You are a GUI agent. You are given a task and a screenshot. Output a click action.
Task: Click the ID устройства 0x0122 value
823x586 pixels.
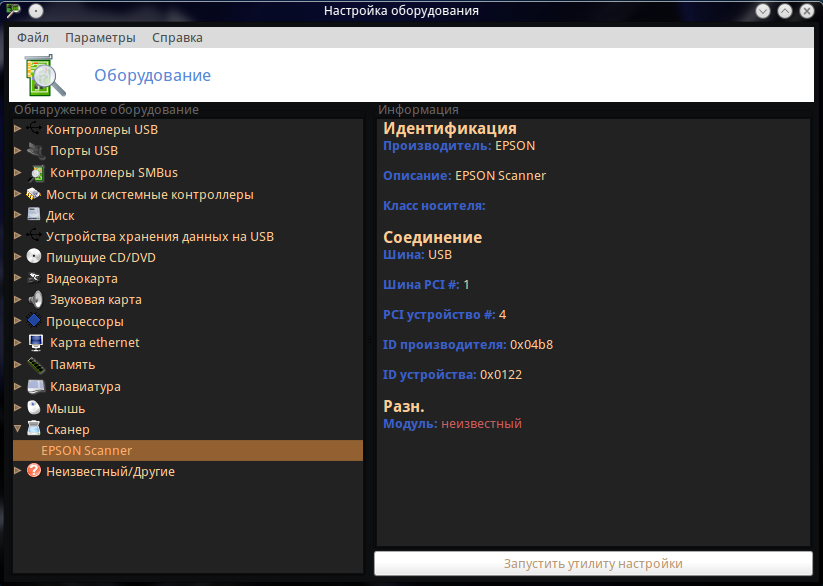[x=501, y=375]
